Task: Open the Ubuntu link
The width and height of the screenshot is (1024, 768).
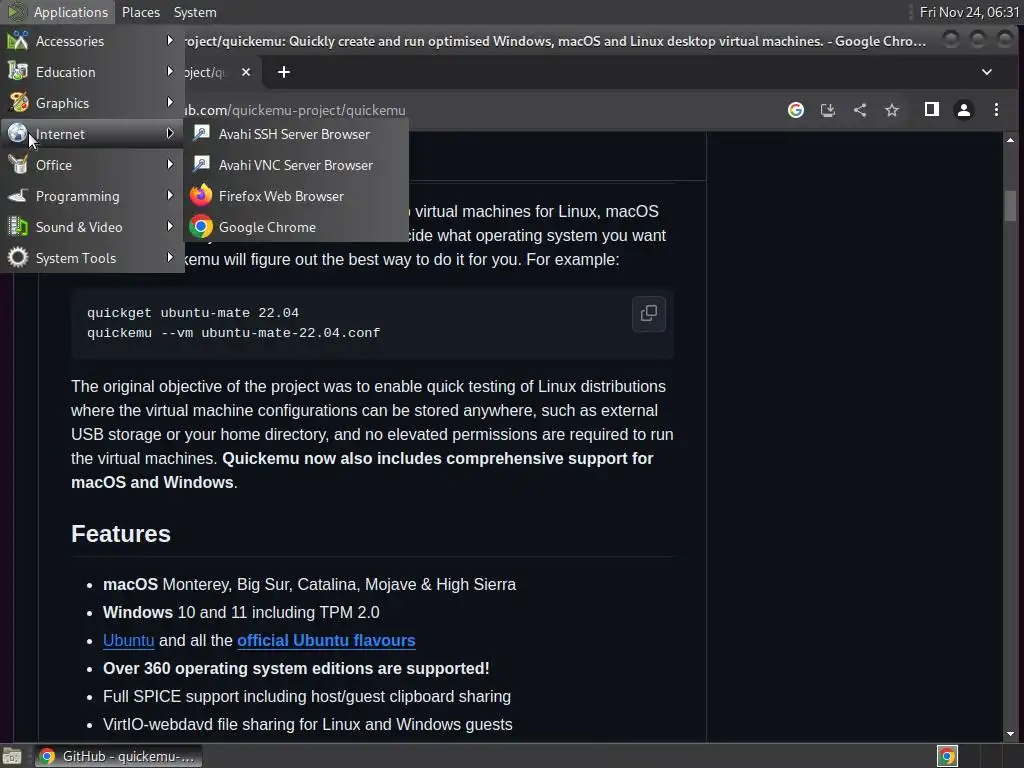Action: tap(129, 640)
